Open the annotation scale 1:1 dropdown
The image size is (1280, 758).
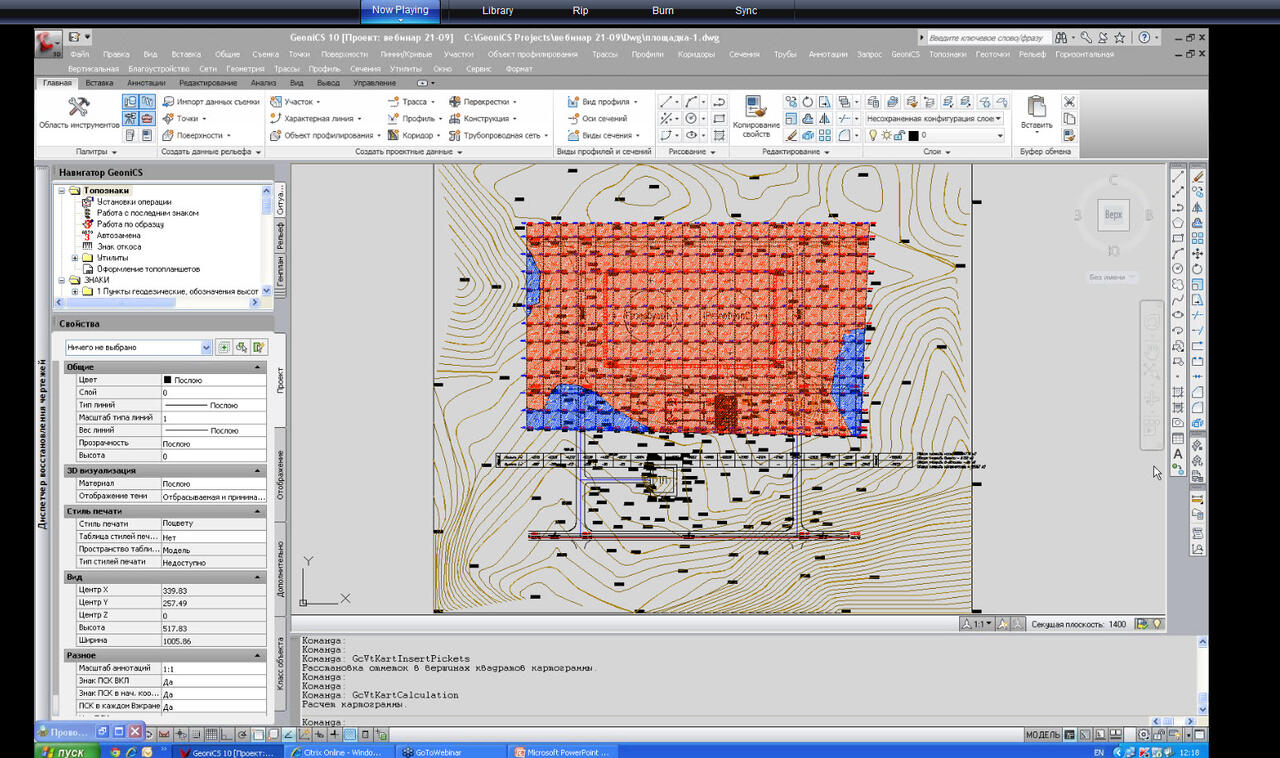[x=979, y=624]
